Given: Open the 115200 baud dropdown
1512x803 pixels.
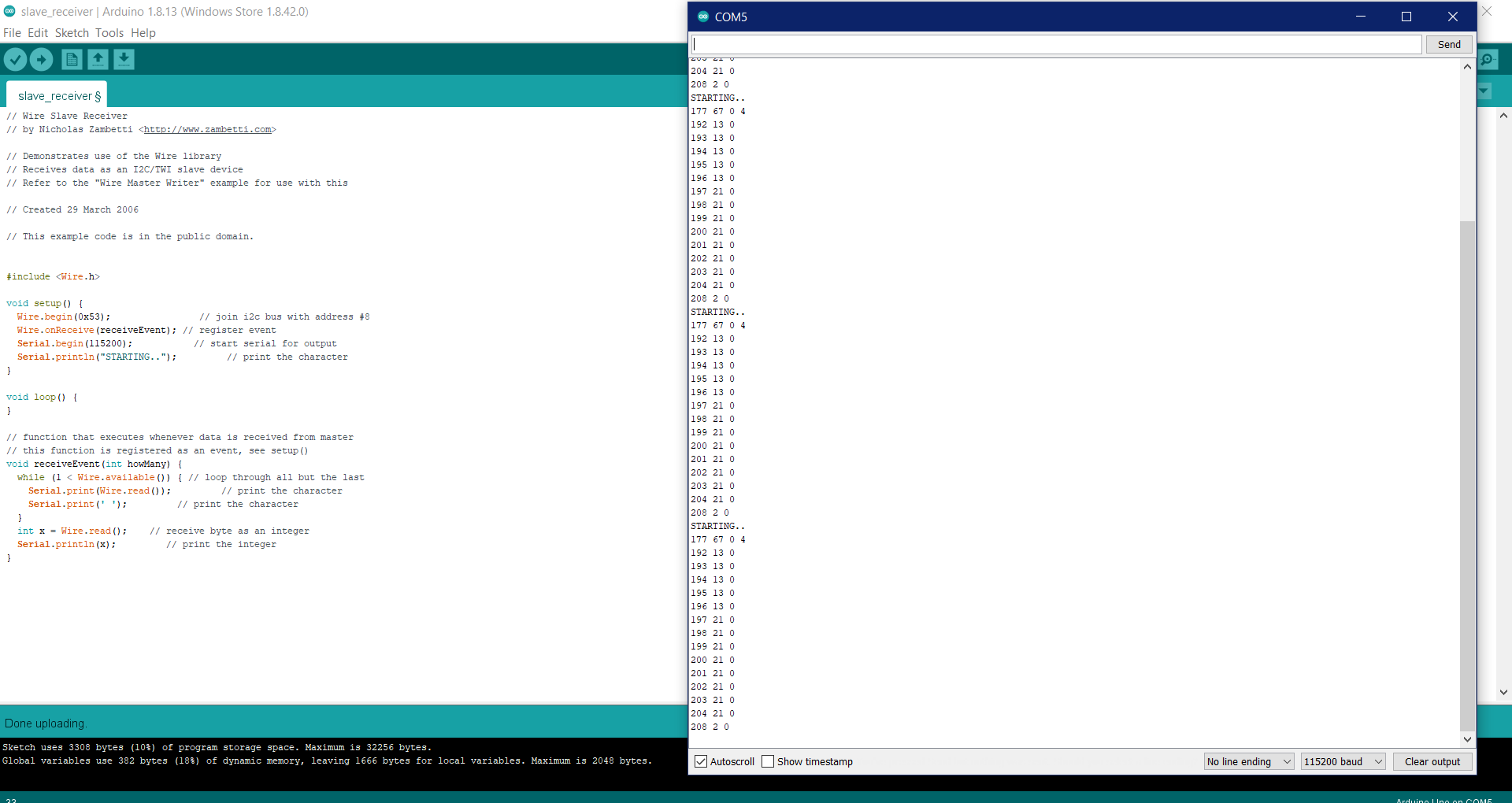Looking at the screenshot, I should [x=1343, y=761].
